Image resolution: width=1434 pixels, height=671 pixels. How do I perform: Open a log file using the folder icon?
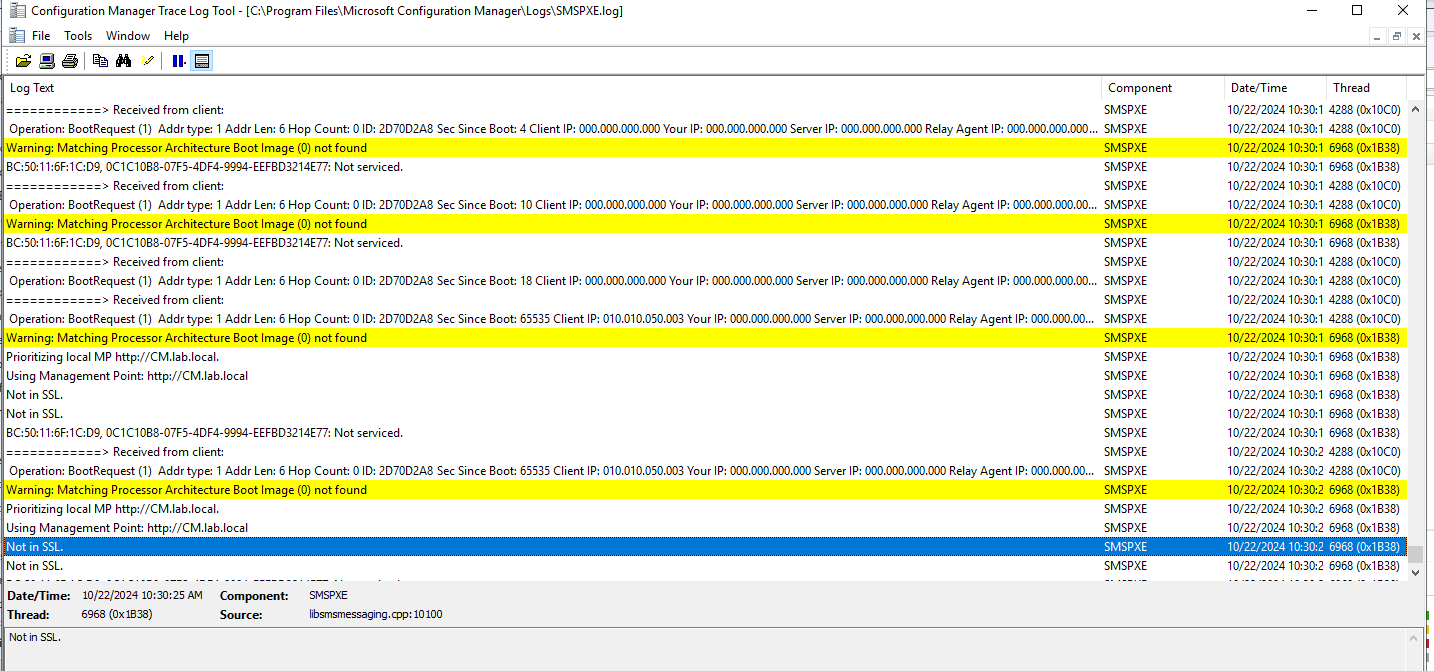coord(23,60)
